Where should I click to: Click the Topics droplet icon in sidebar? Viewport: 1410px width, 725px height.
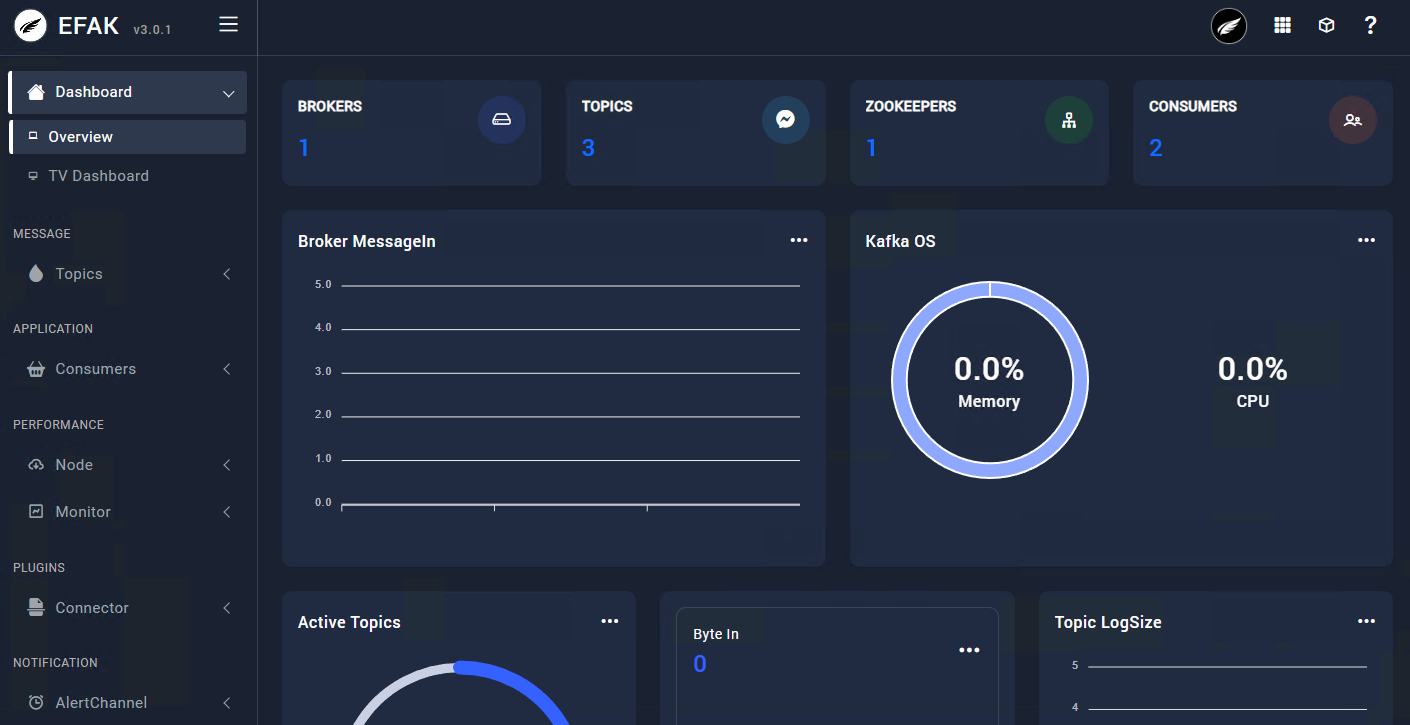pyautogui.click(x=36, y=273)
